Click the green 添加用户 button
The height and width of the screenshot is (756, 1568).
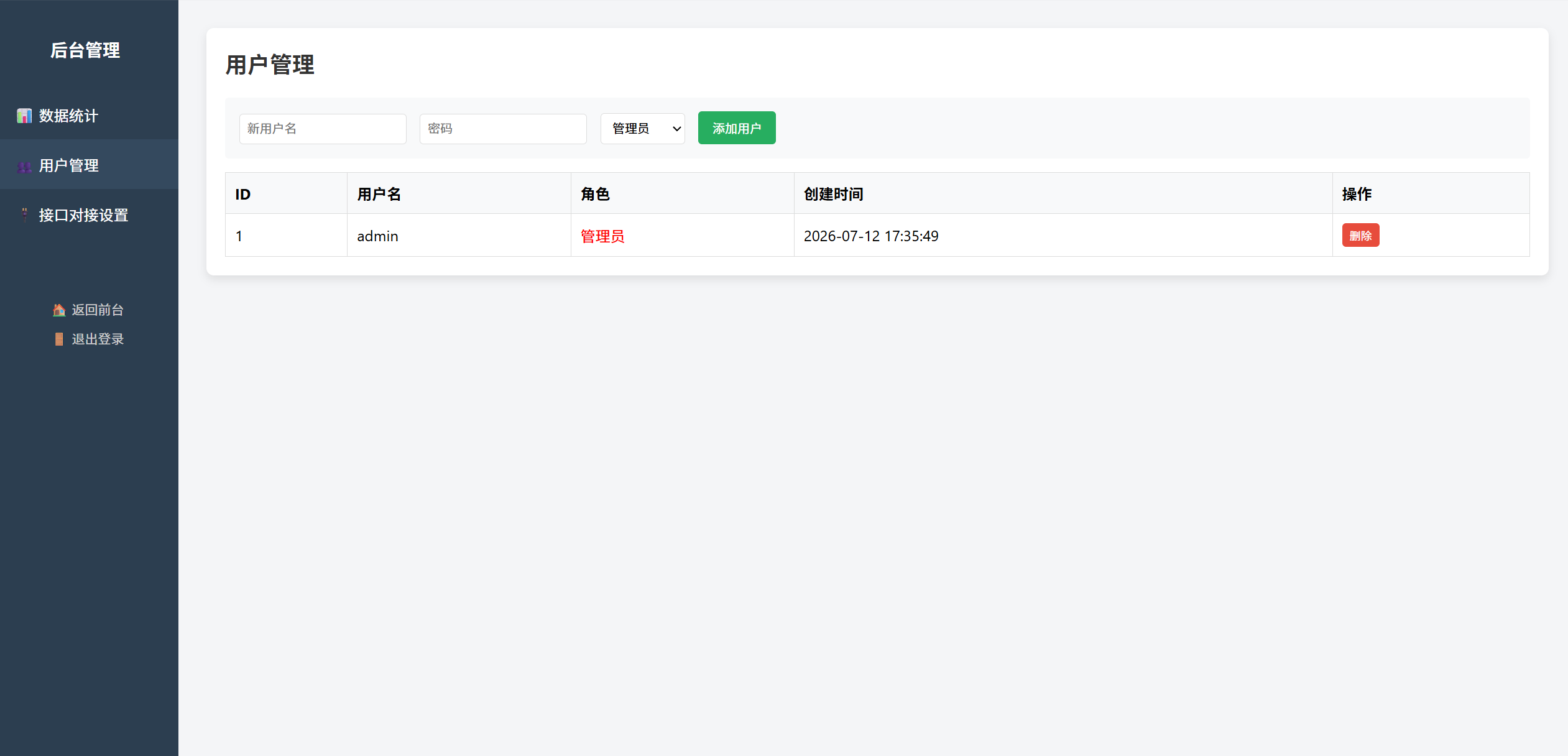737,128
